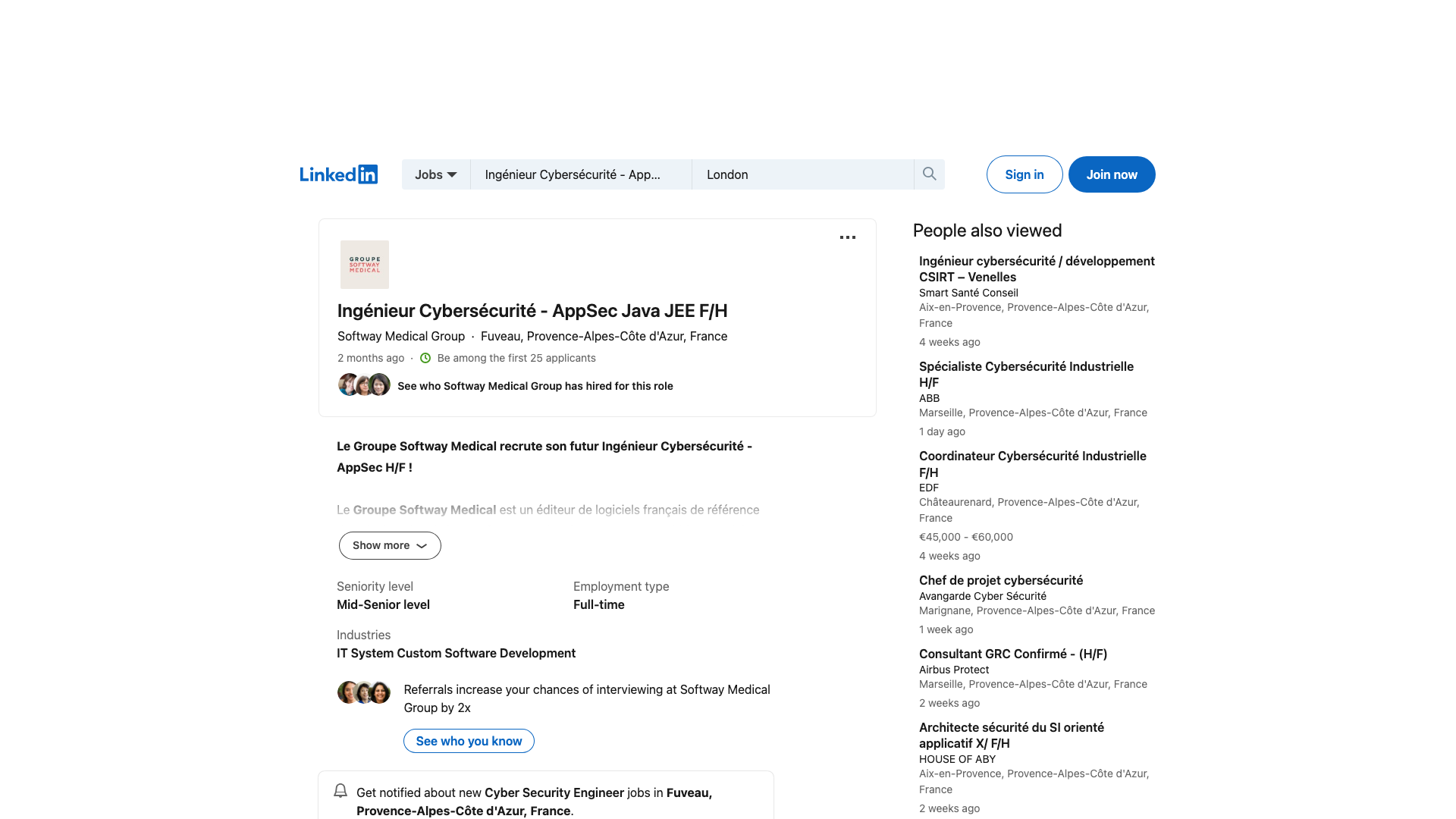Click 1 day ago under ABB listing
Viewport: 1456px width, 819px height.
942,431
